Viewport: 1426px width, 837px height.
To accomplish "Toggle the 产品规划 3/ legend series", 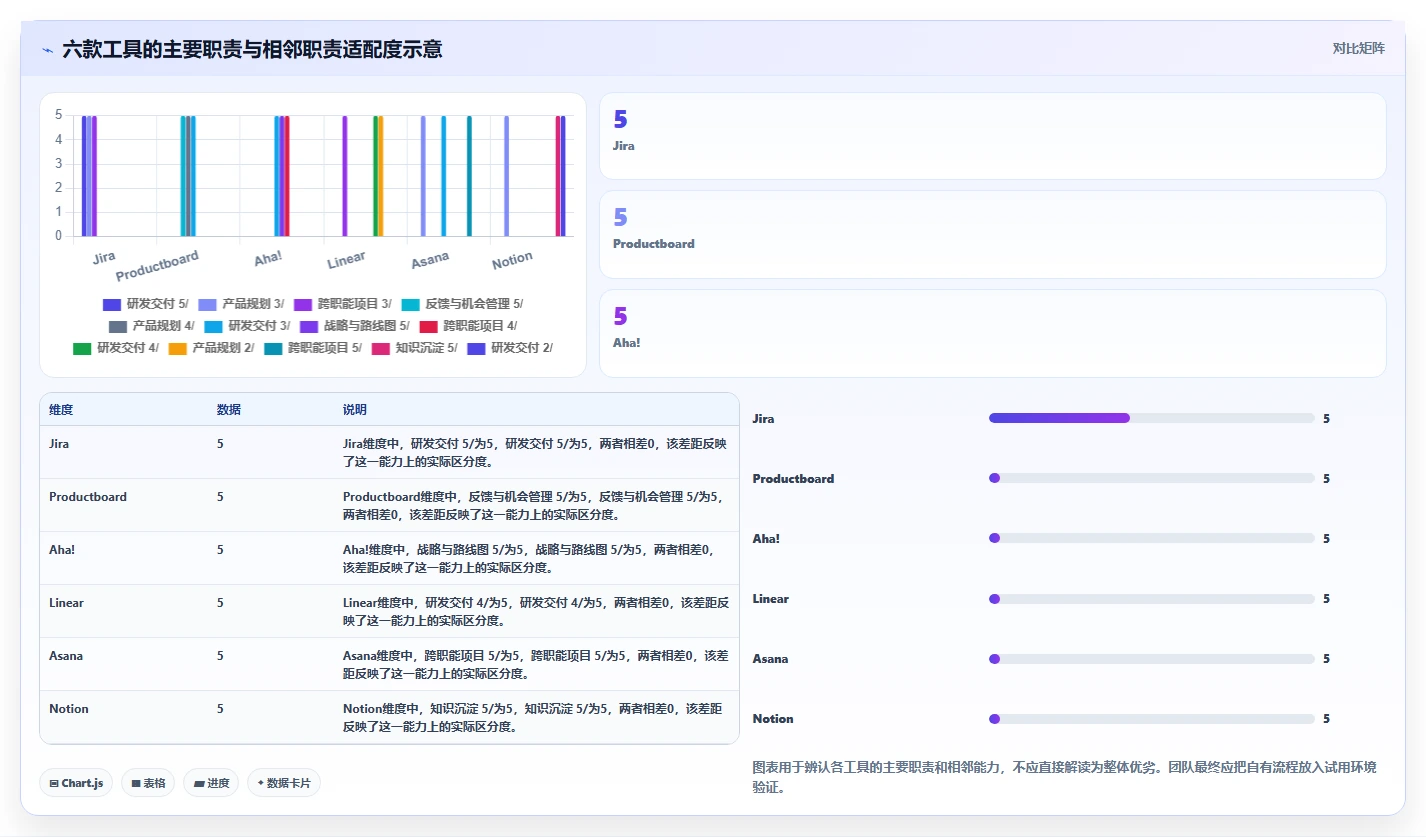I will 241,304.
